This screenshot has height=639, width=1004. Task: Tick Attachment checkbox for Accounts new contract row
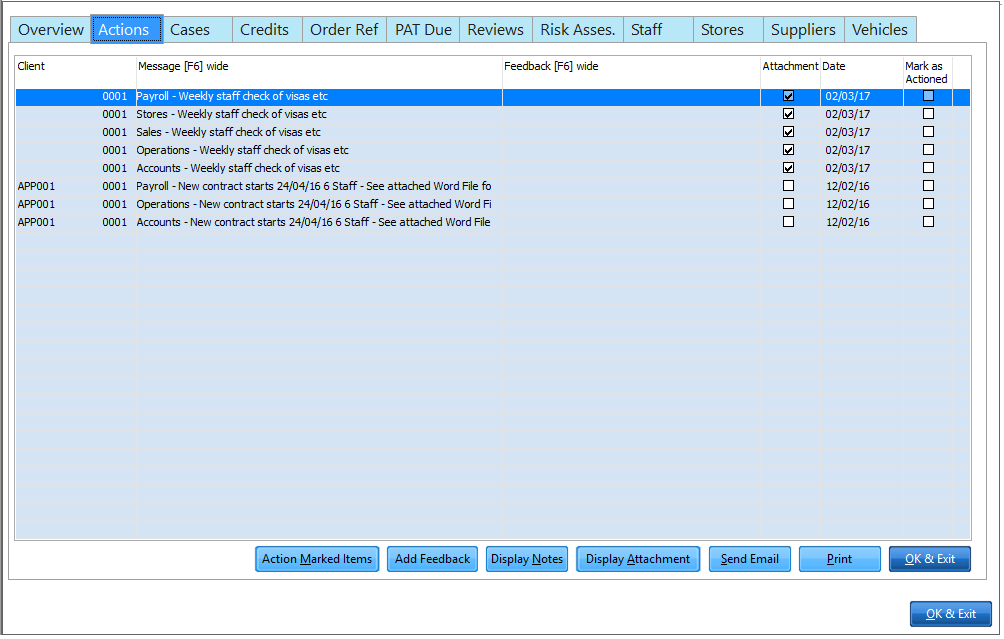tap(788, 222)
